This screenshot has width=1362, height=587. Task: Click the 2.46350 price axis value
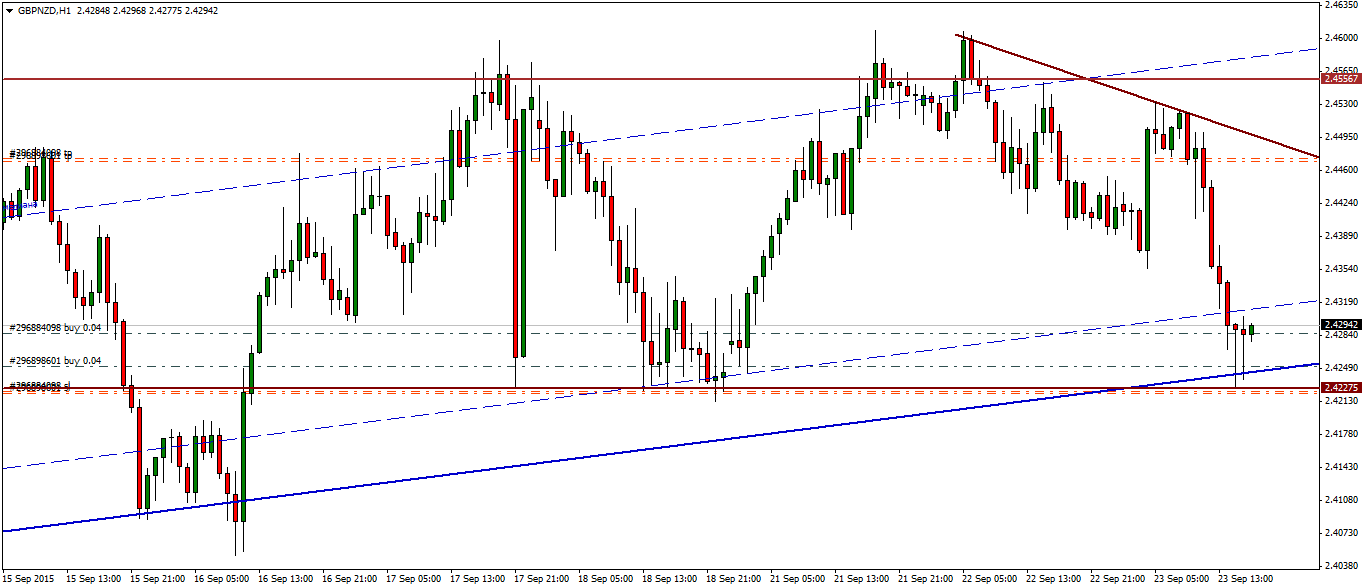click(x=1339, y=5)
